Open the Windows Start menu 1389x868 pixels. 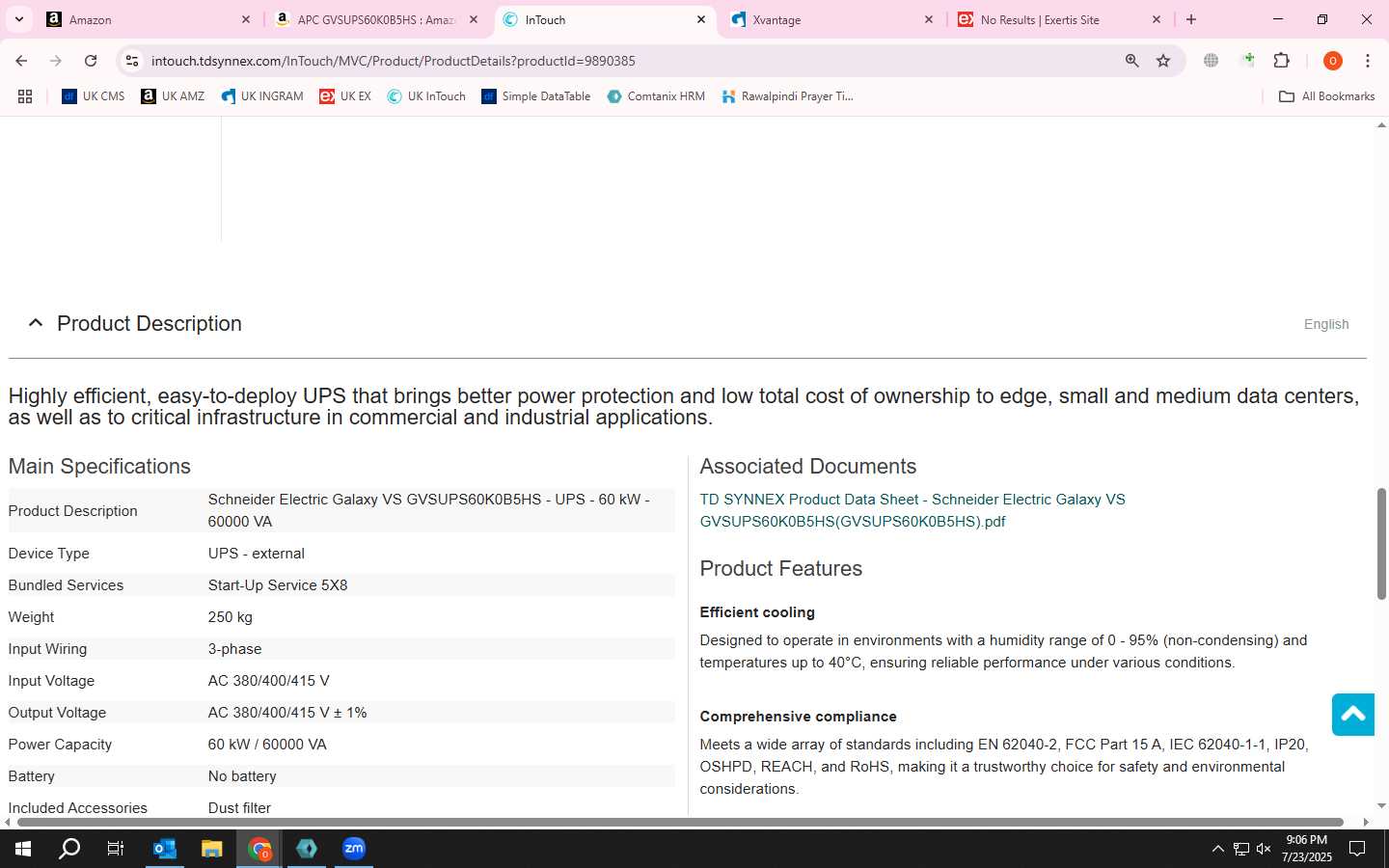tap(23, 849)
